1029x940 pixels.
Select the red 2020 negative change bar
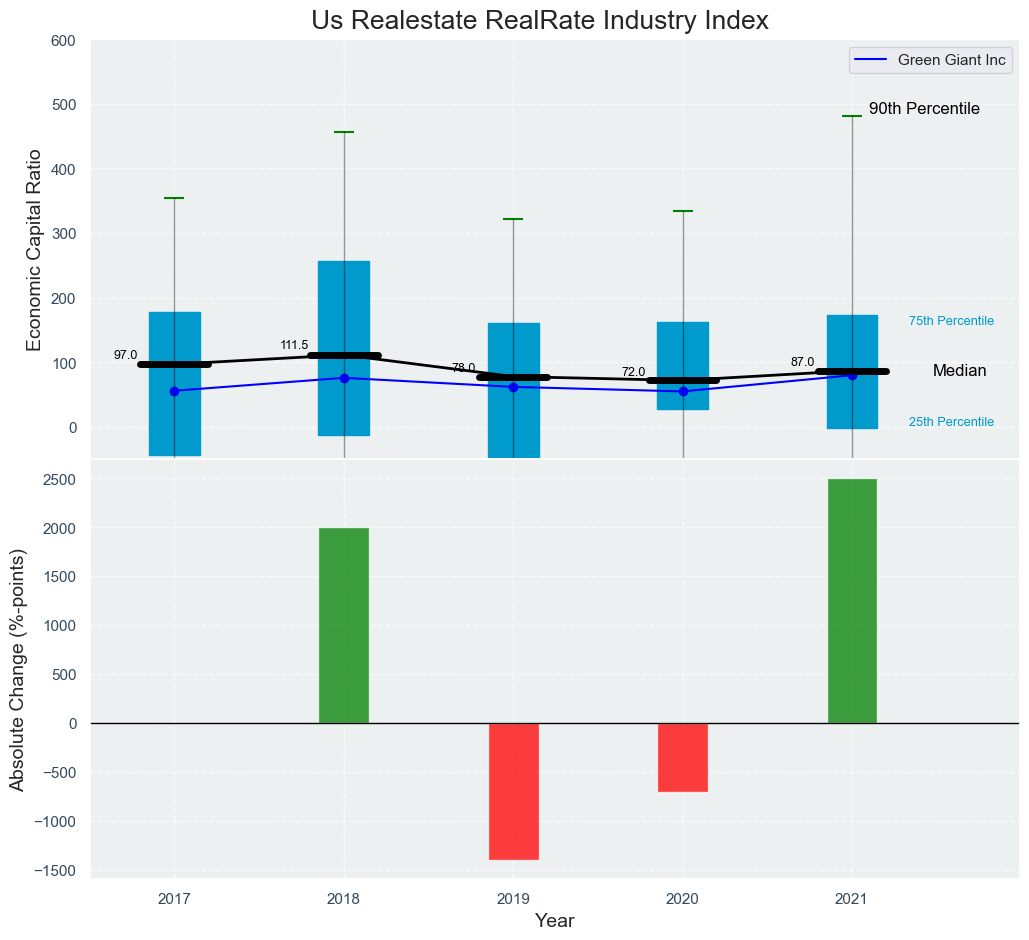pos(683,757)
